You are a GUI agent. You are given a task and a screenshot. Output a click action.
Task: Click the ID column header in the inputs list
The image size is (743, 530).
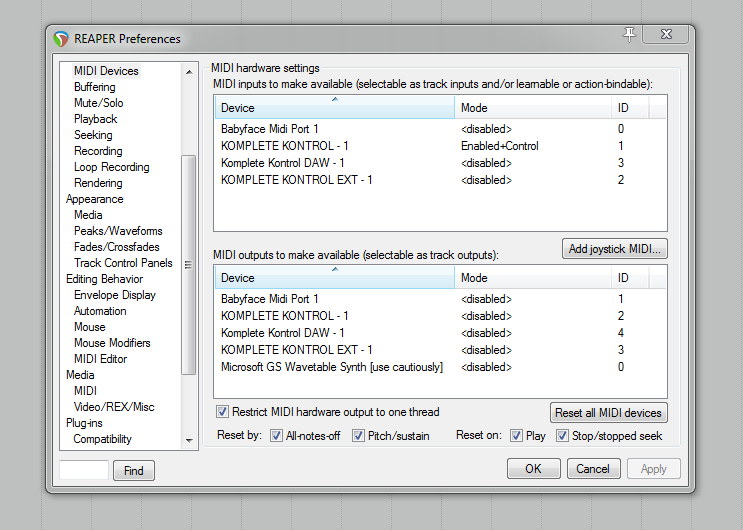coord(630,108)
